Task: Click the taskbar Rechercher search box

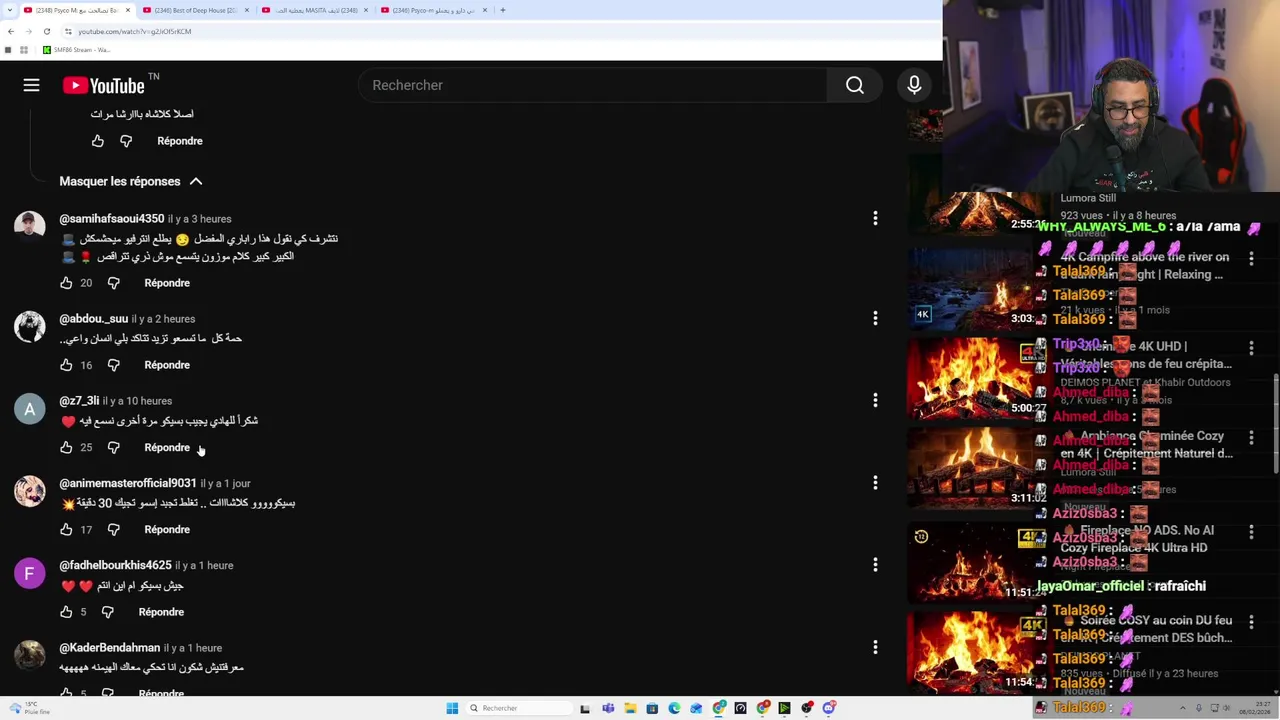Action: tap(518, 708)
